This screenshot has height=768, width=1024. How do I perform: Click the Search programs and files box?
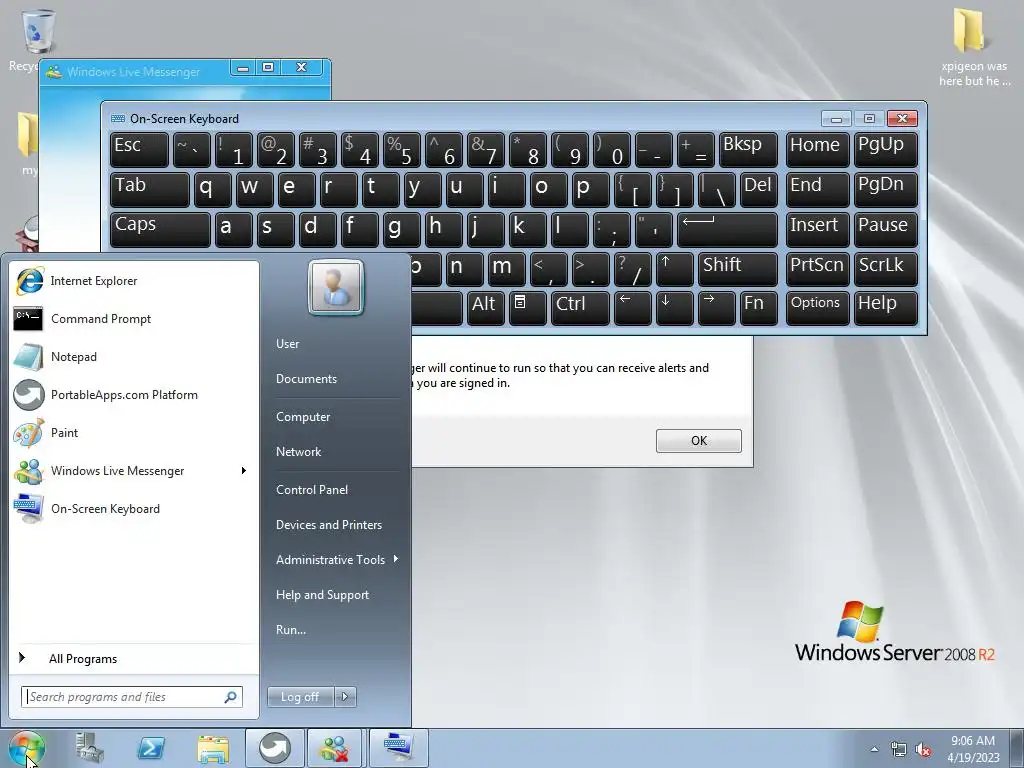click(131, 697)
